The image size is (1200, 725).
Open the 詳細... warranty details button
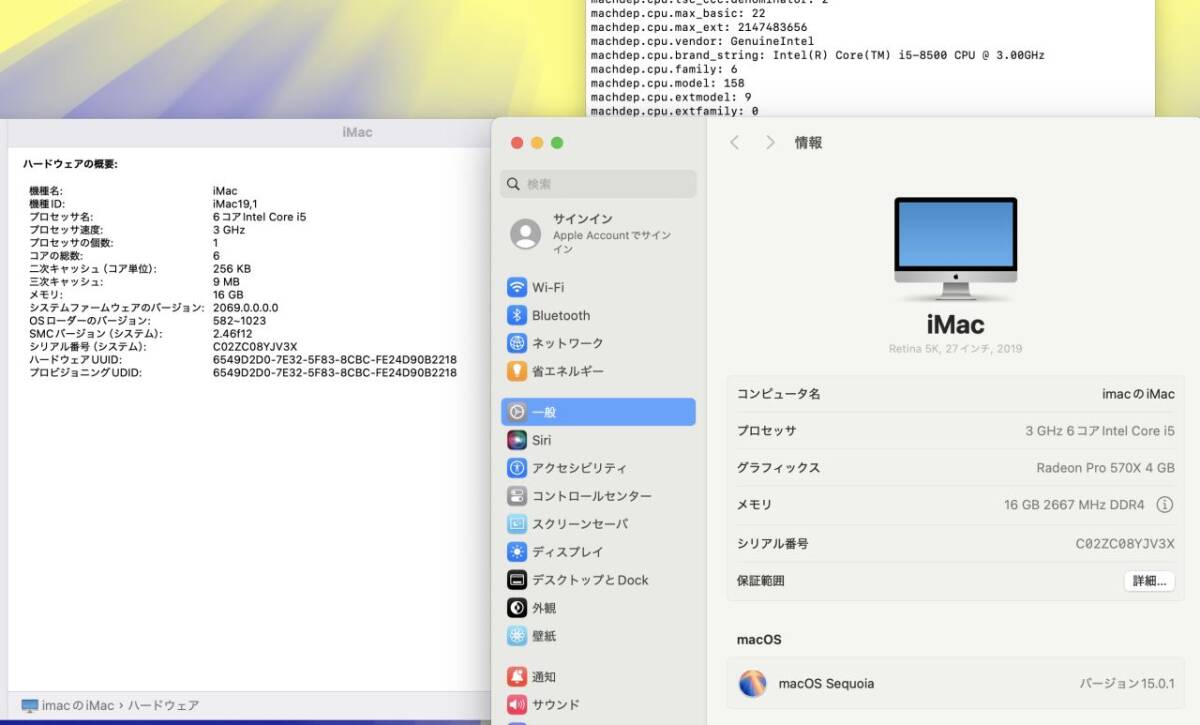click(x=1149, y=581)
